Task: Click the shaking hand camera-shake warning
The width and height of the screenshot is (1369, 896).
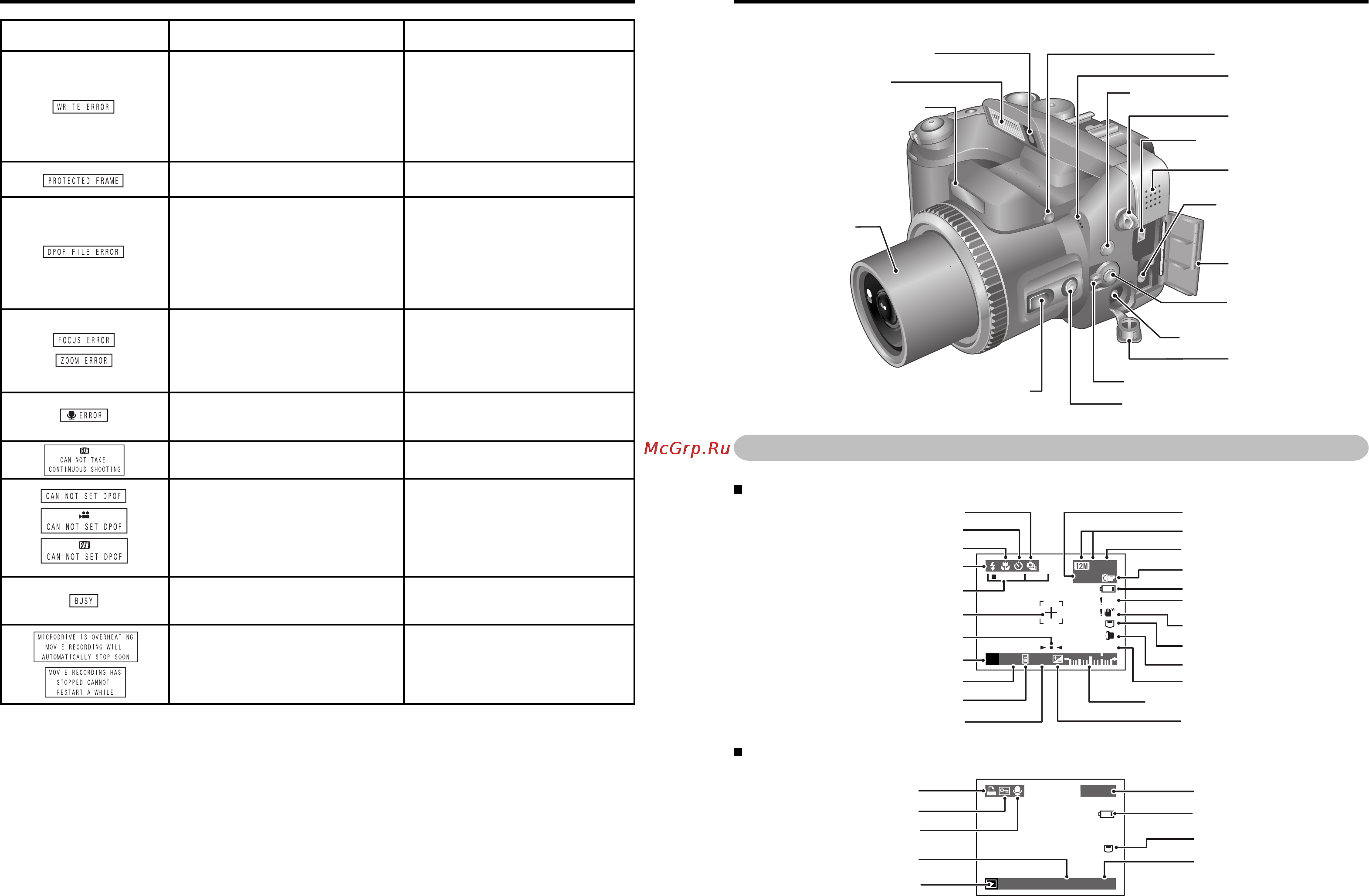Action: click(x=1108, y=613)
